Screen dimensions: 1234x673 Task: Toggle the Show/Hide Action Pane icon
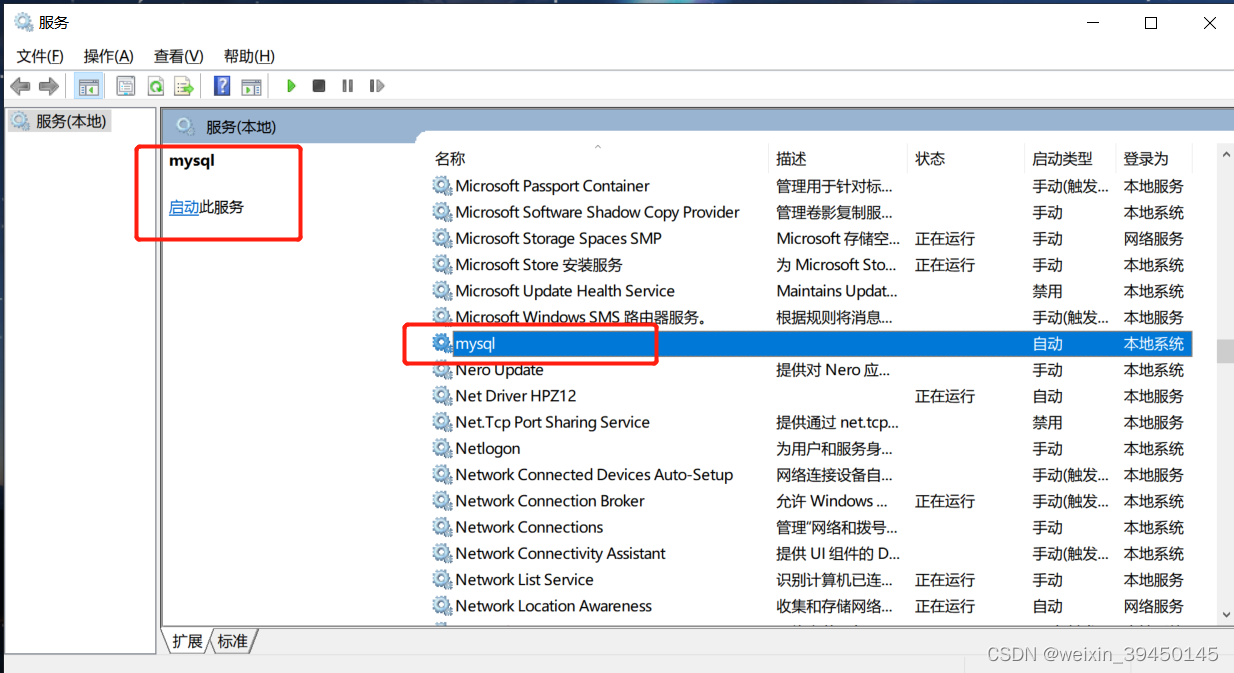coord(251,86)
